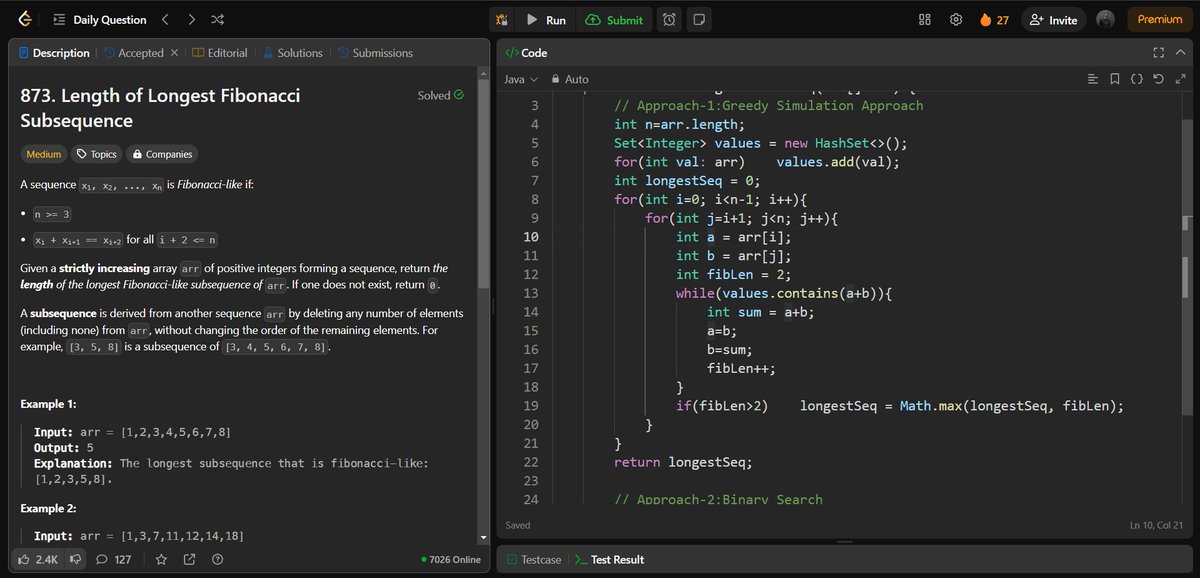The image size is (1200, 578).
Task: Dislike the problem with thumbs down
Action: click(74, 559)
